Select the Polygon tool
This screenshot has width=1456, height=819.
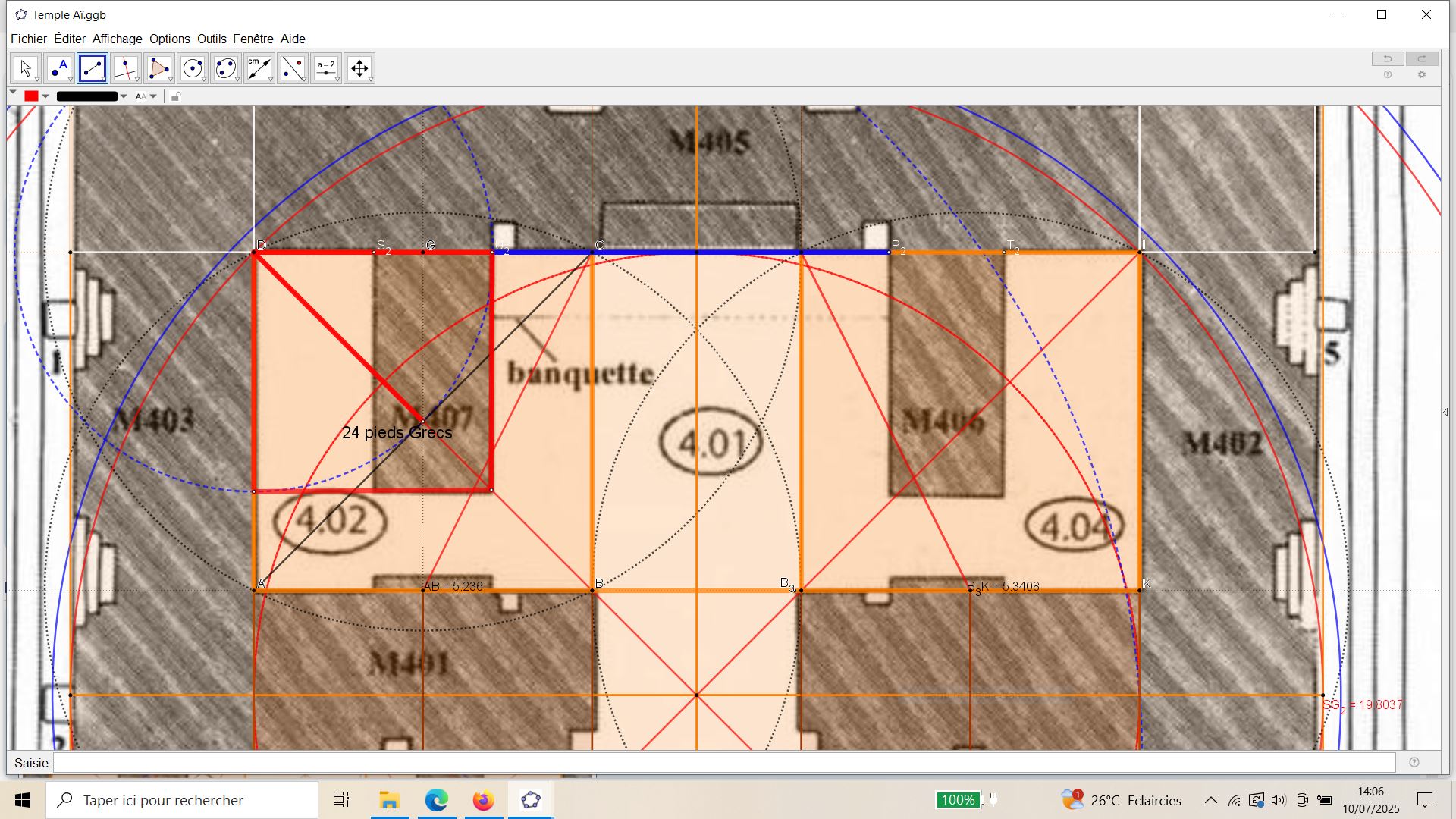(x=159, y=68)
